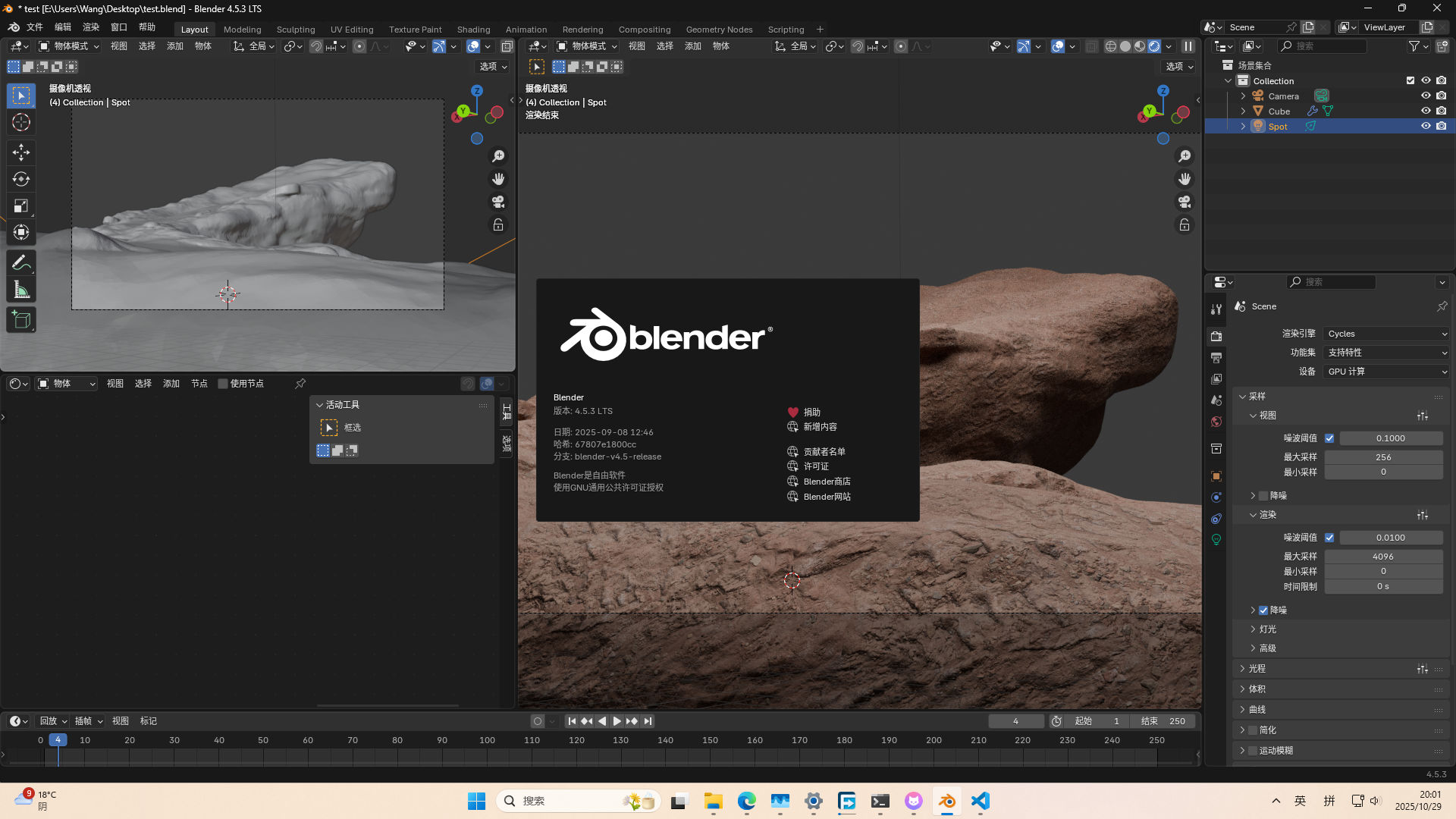Toggle camera view icon in left viewport
The width and height of the screenshot is (1456, 819).
tap(498, 202)
